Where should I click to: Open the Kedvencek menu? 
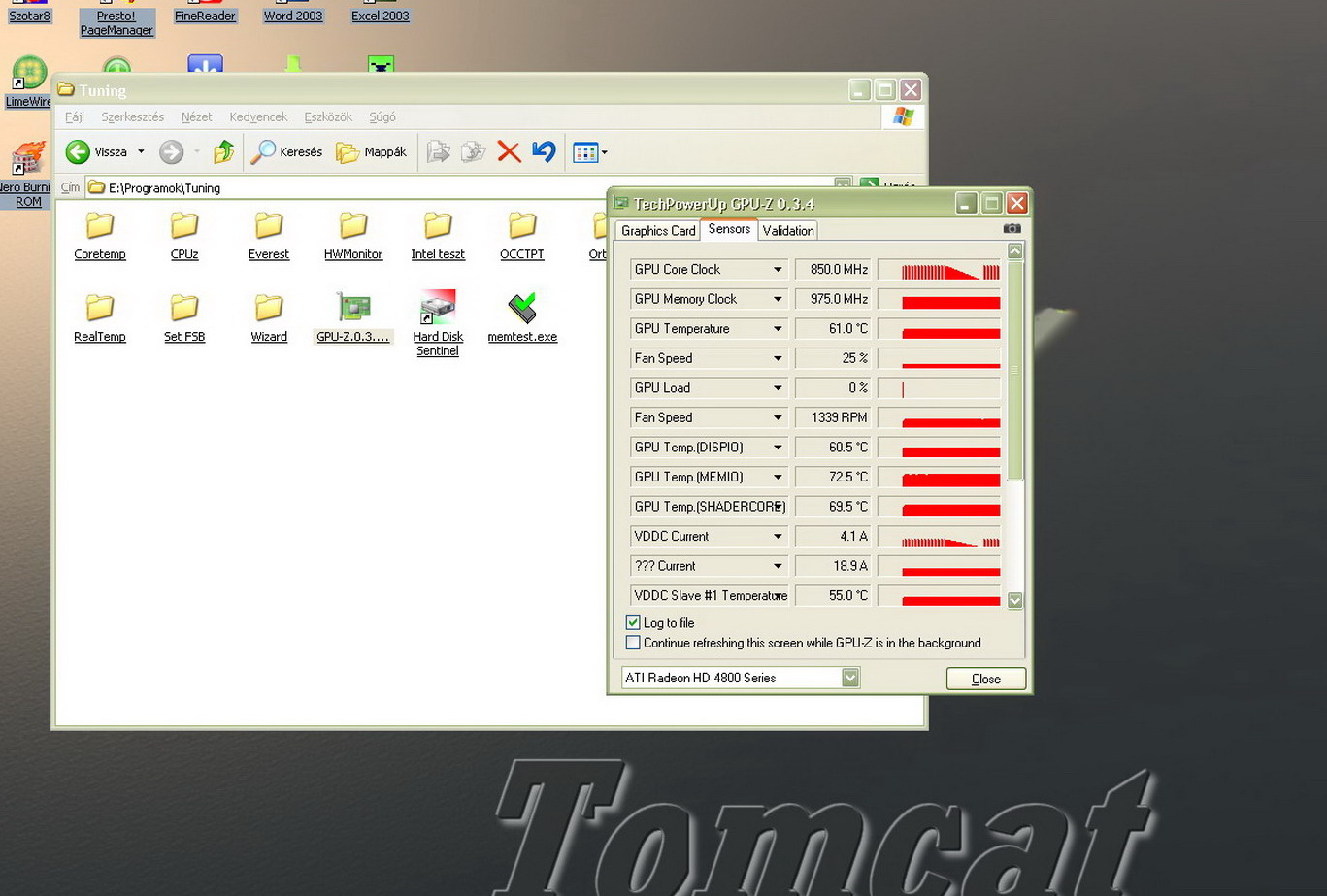click(258, 116)
